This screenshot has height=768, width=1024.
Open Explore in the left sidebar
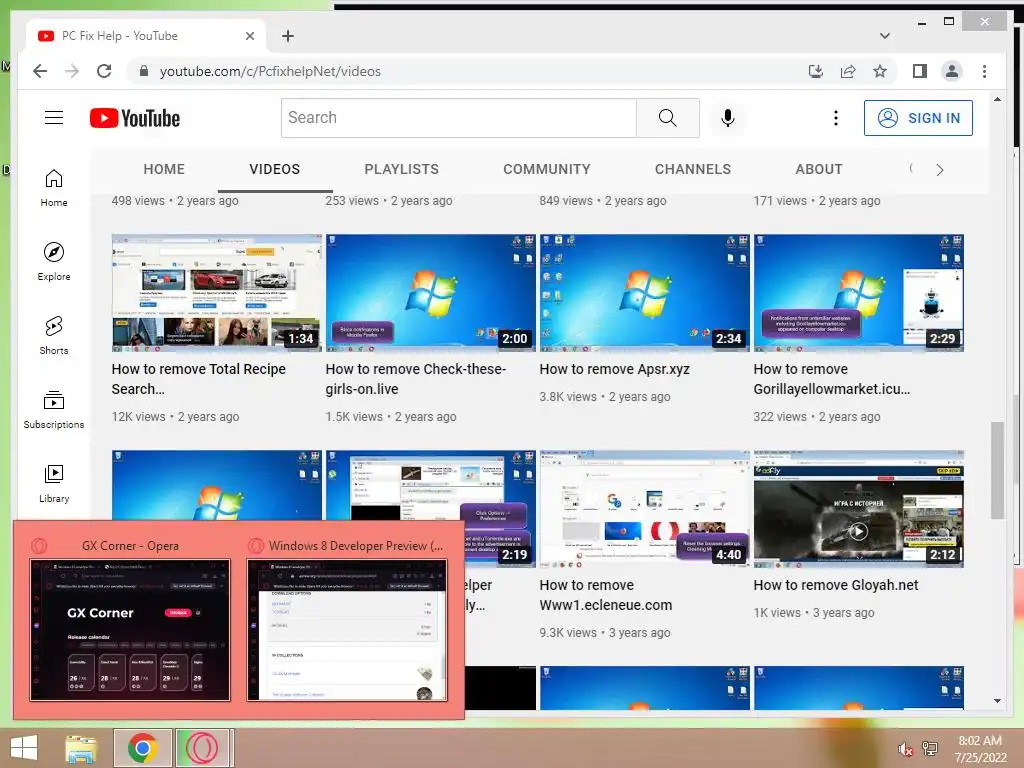[x=54, y=262]
